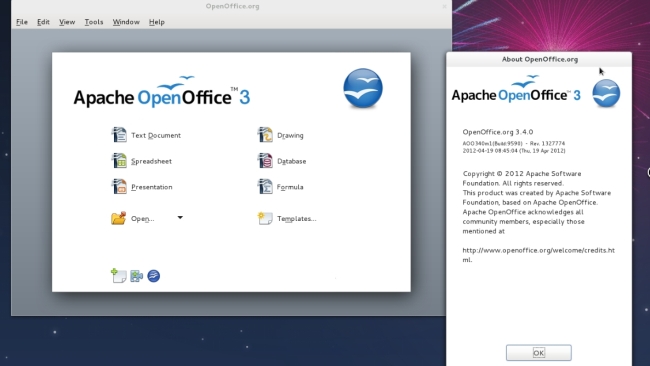Open the View menu
Viewport: 650px width, 366px height.
(x=67, y=22)
